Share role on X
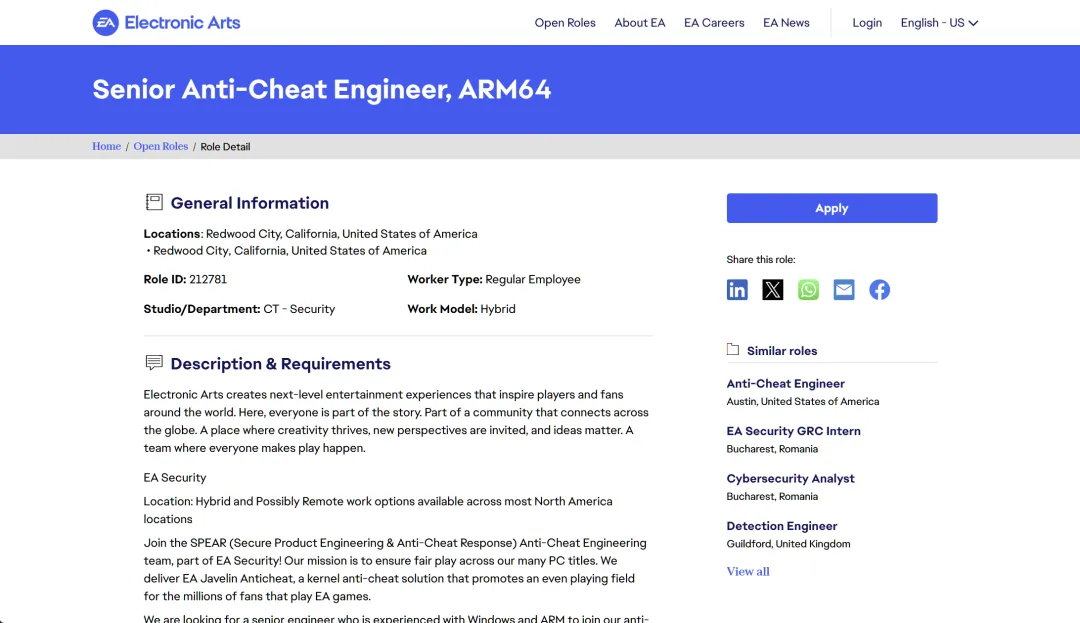1080x623 pixels. pos(773,290)
